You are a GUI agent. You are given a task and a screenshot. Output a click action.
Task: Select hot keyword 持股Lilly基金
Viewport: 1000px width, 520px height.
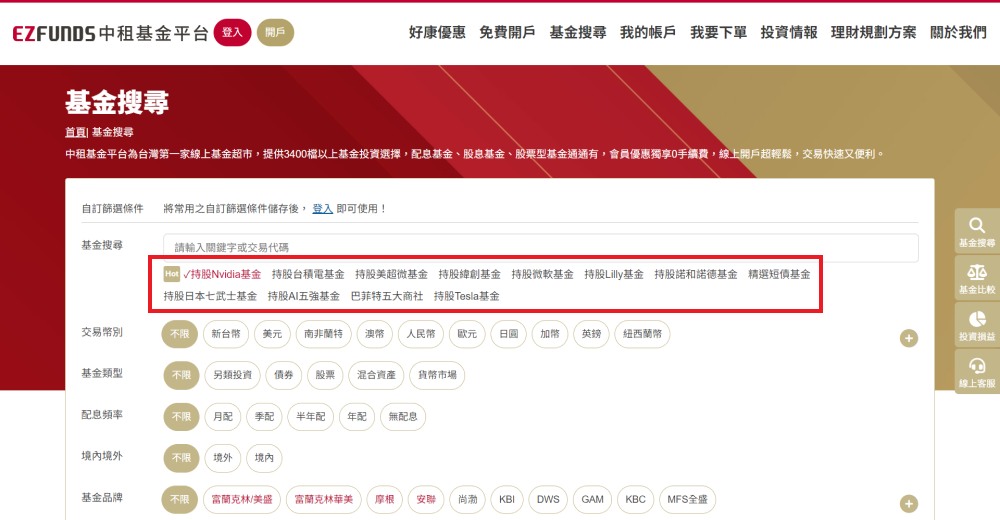point(614,274)
